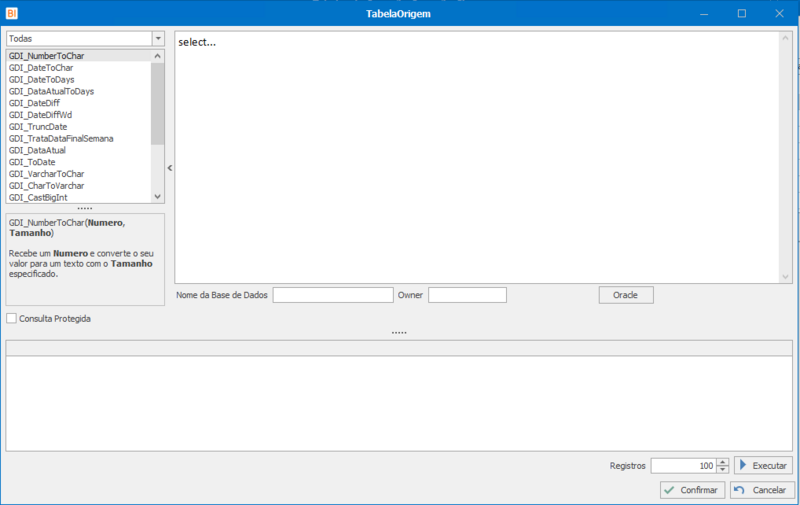Select GDI_TruncDate function
The height and width of the screenshot is (505, 800).
pyautogui.click(x=80, y=127)
